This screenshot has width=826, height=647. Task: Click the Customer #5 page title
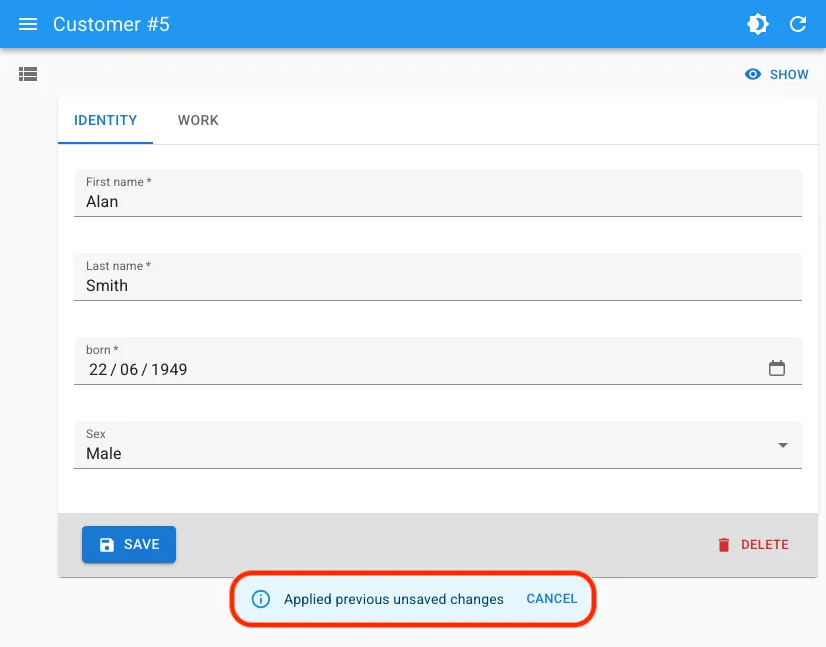(111, 24)
